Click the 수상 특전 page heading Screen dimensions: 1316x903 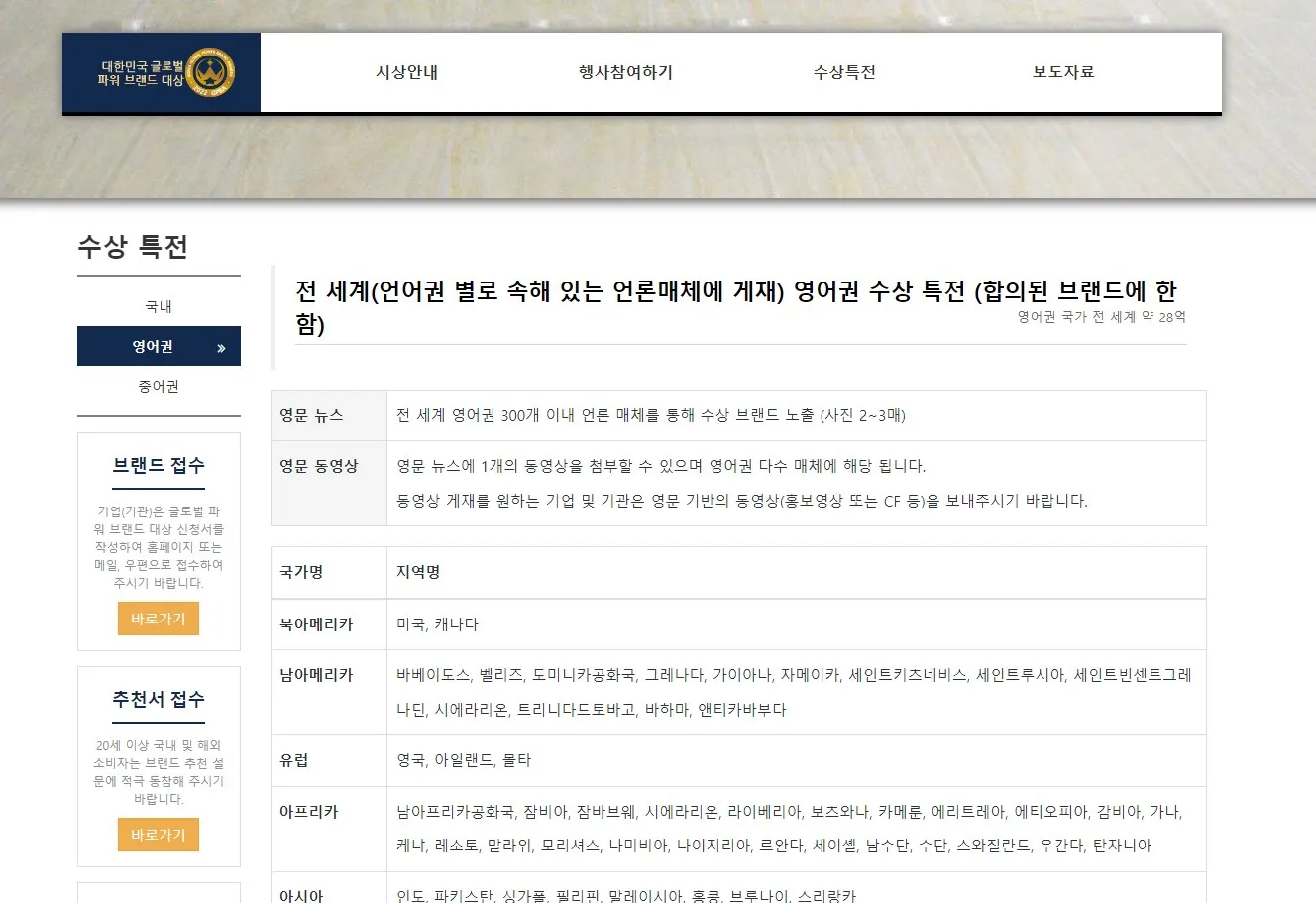(135, 247)
